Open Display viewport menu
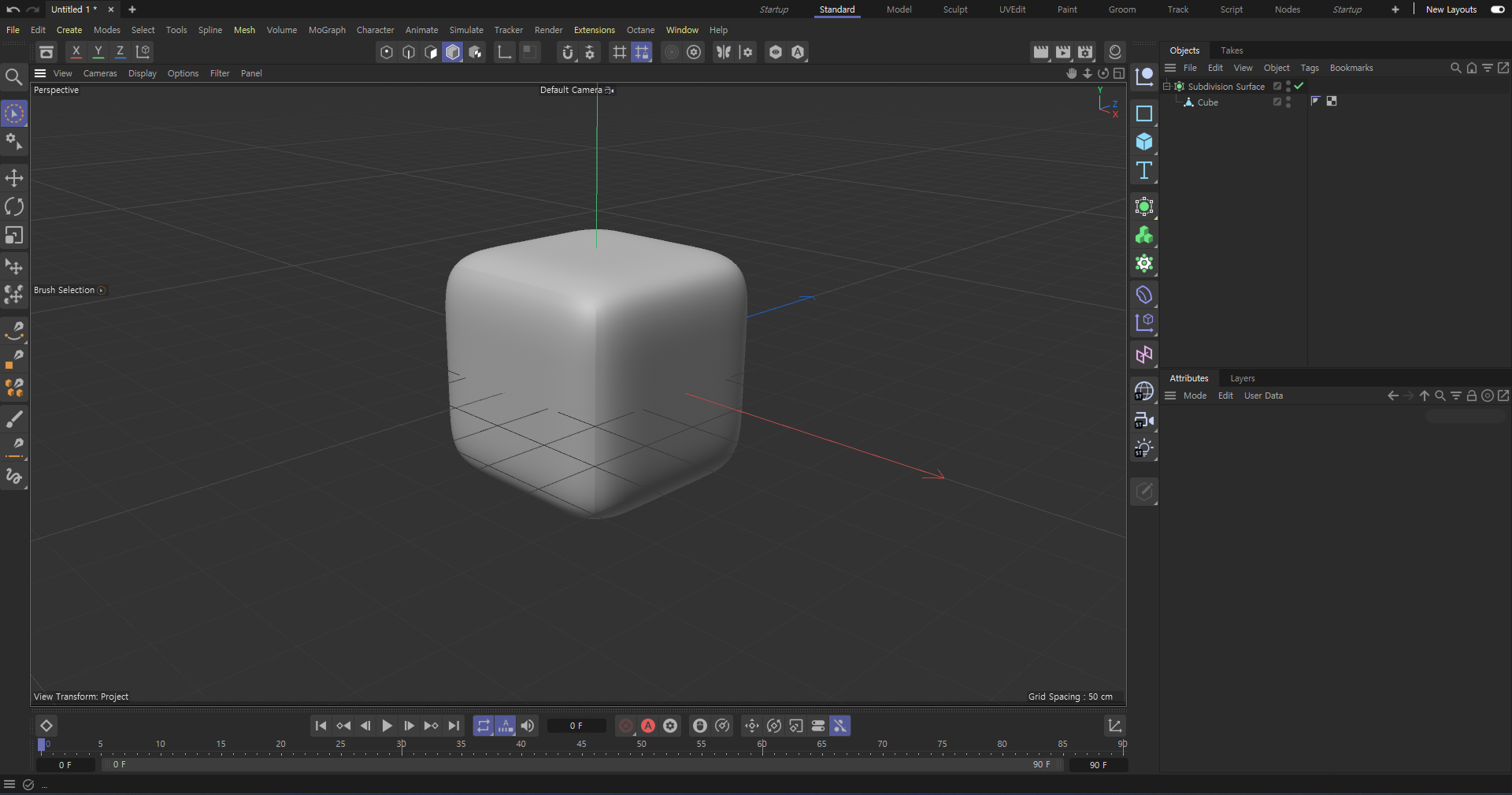The width and height of the screenshot is (1512, 795). click(x=143, y=73)
